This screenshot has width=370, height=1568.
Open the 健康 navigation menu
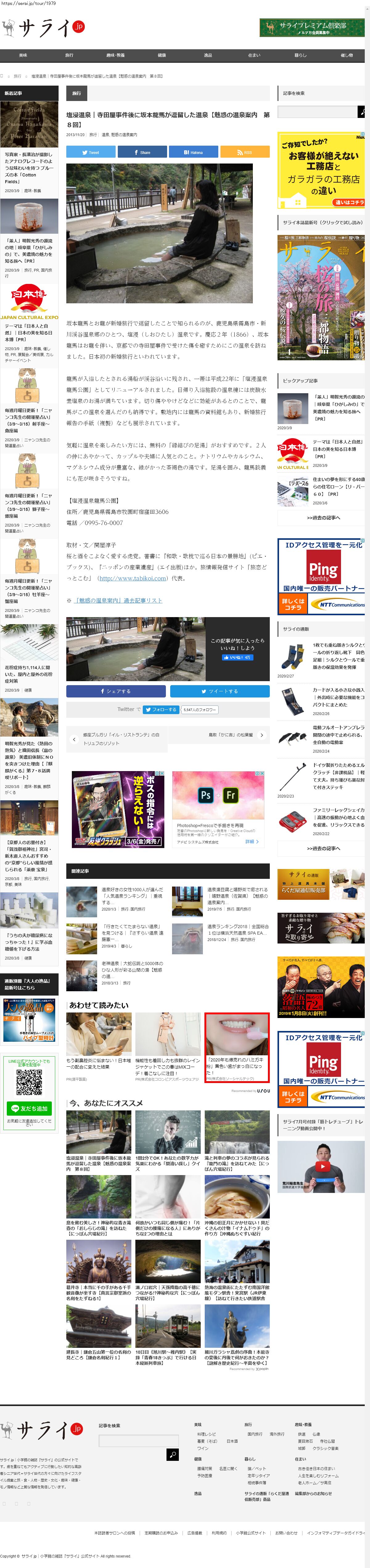(162, 55)
